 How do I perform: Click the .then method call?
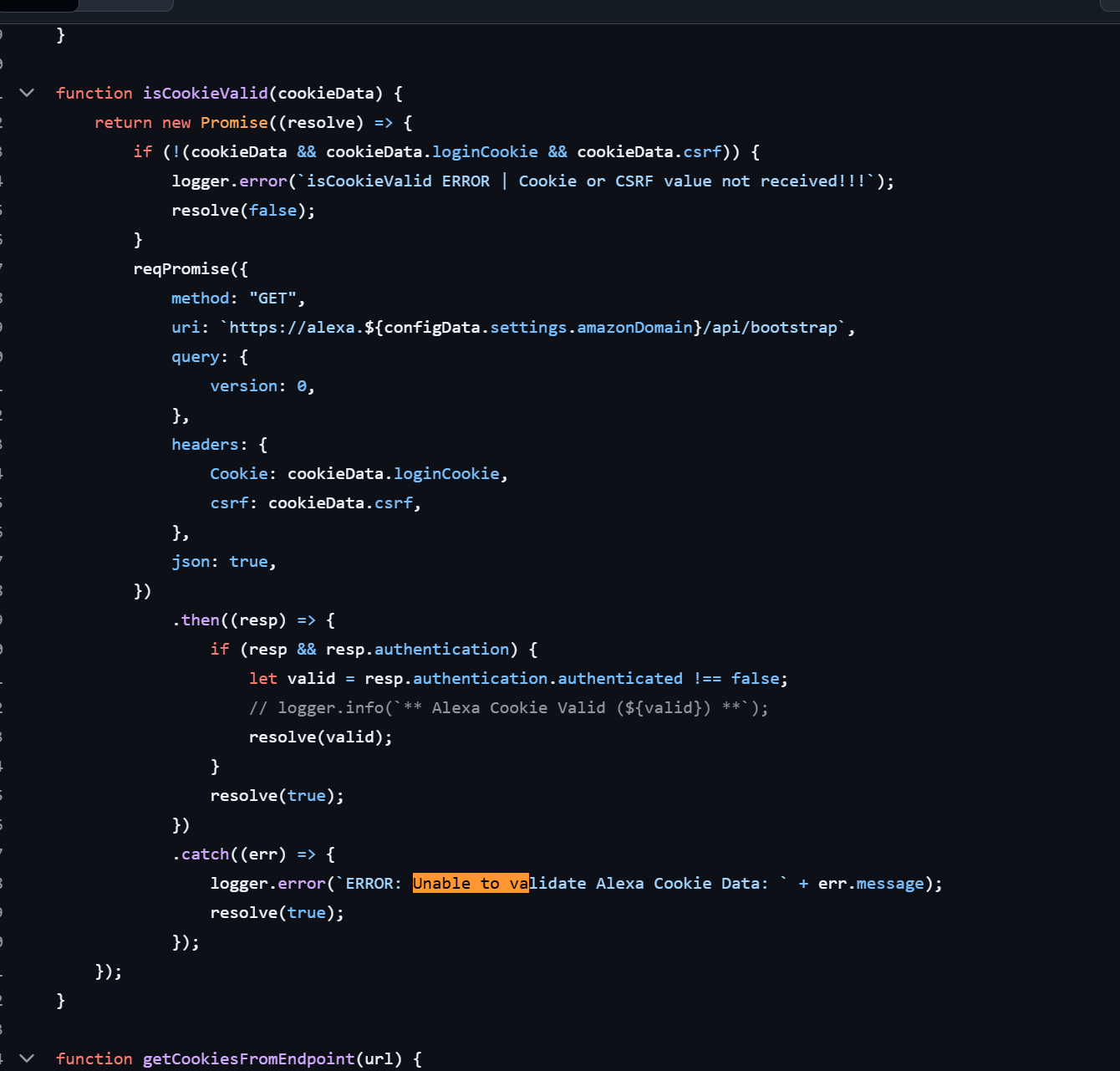(200, 620)
